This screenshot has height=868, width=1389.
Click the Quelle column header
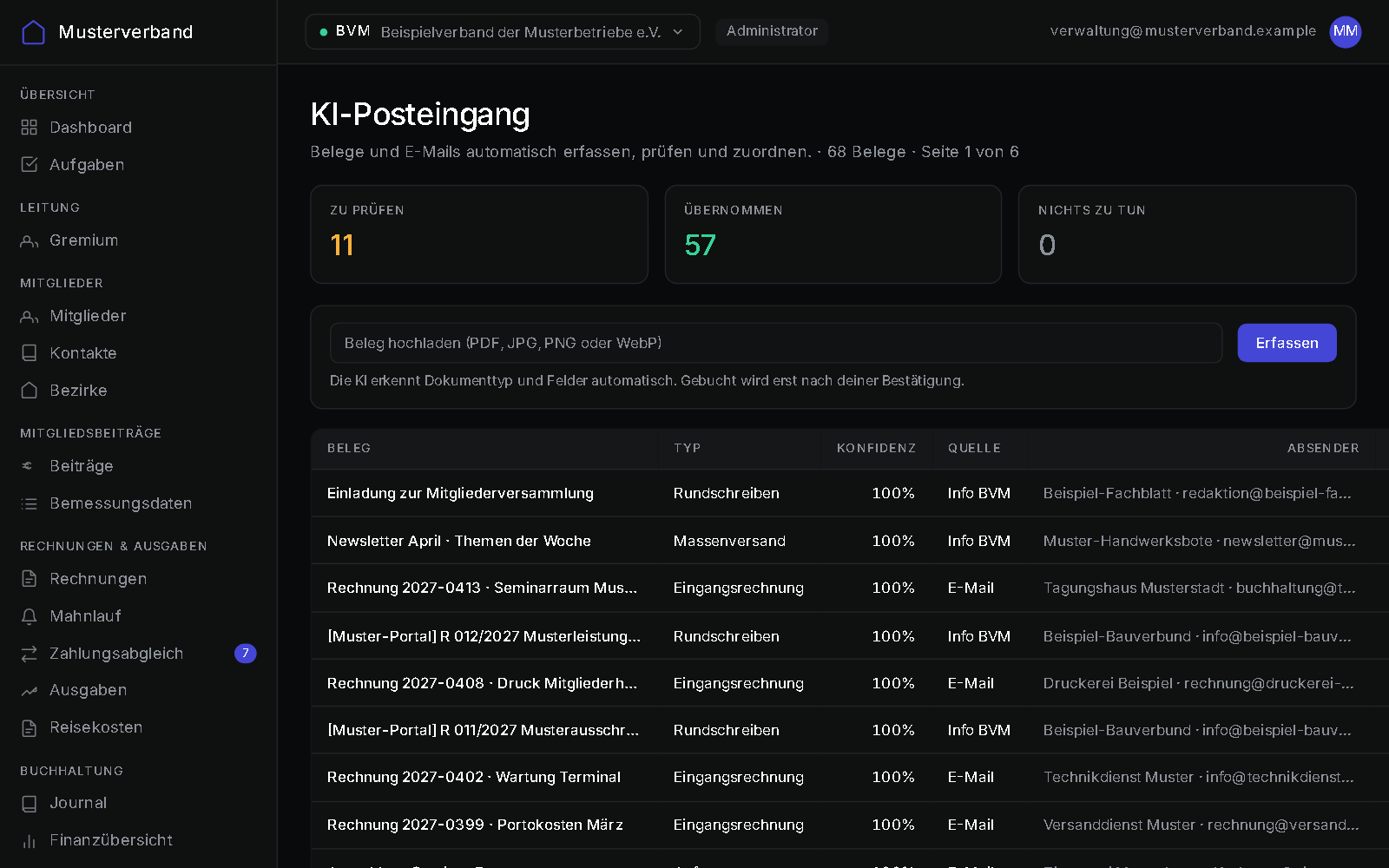(974, 449)
